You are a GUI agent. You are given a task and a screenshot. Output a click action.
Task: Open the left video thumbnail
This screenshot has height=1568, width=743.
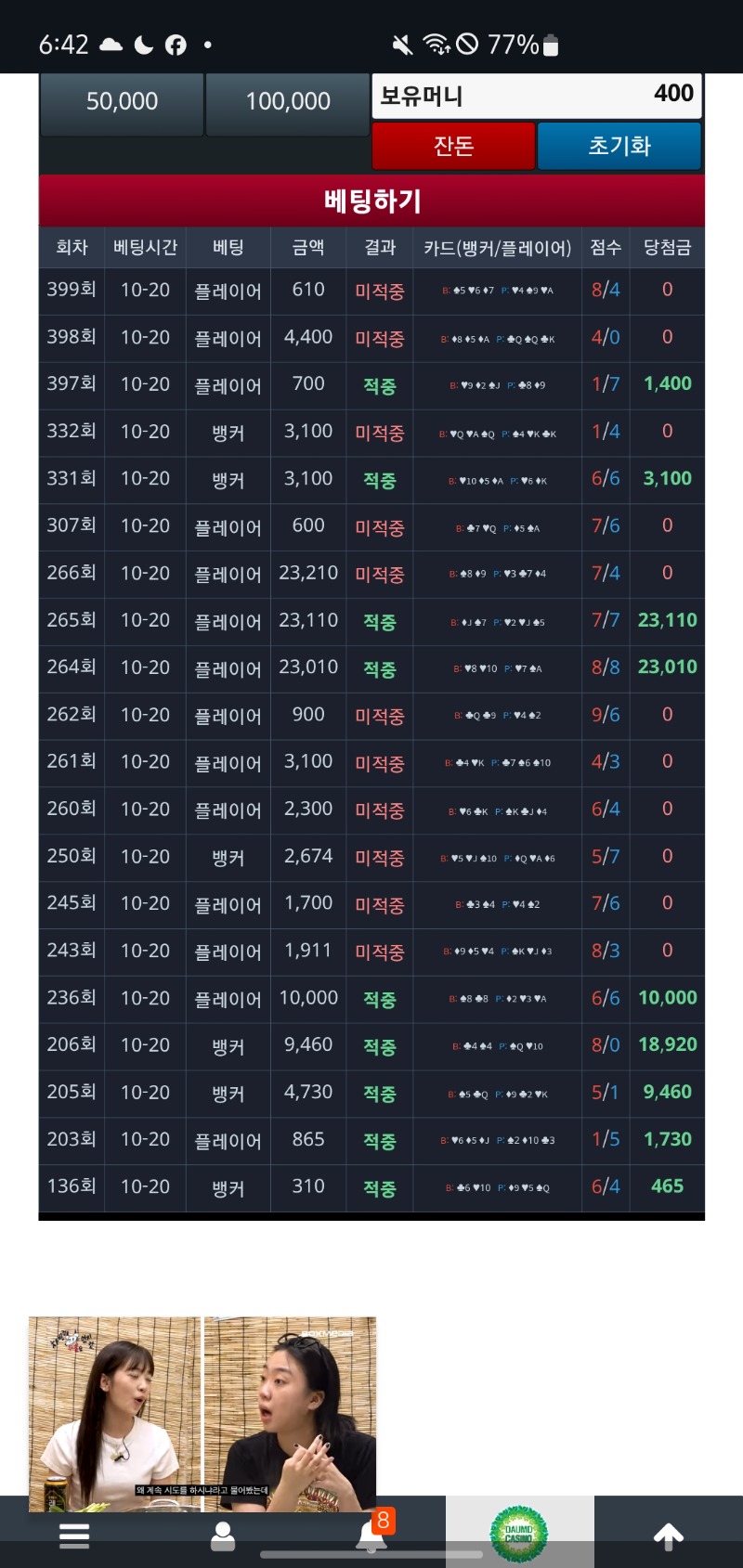tap(114, 1406)
